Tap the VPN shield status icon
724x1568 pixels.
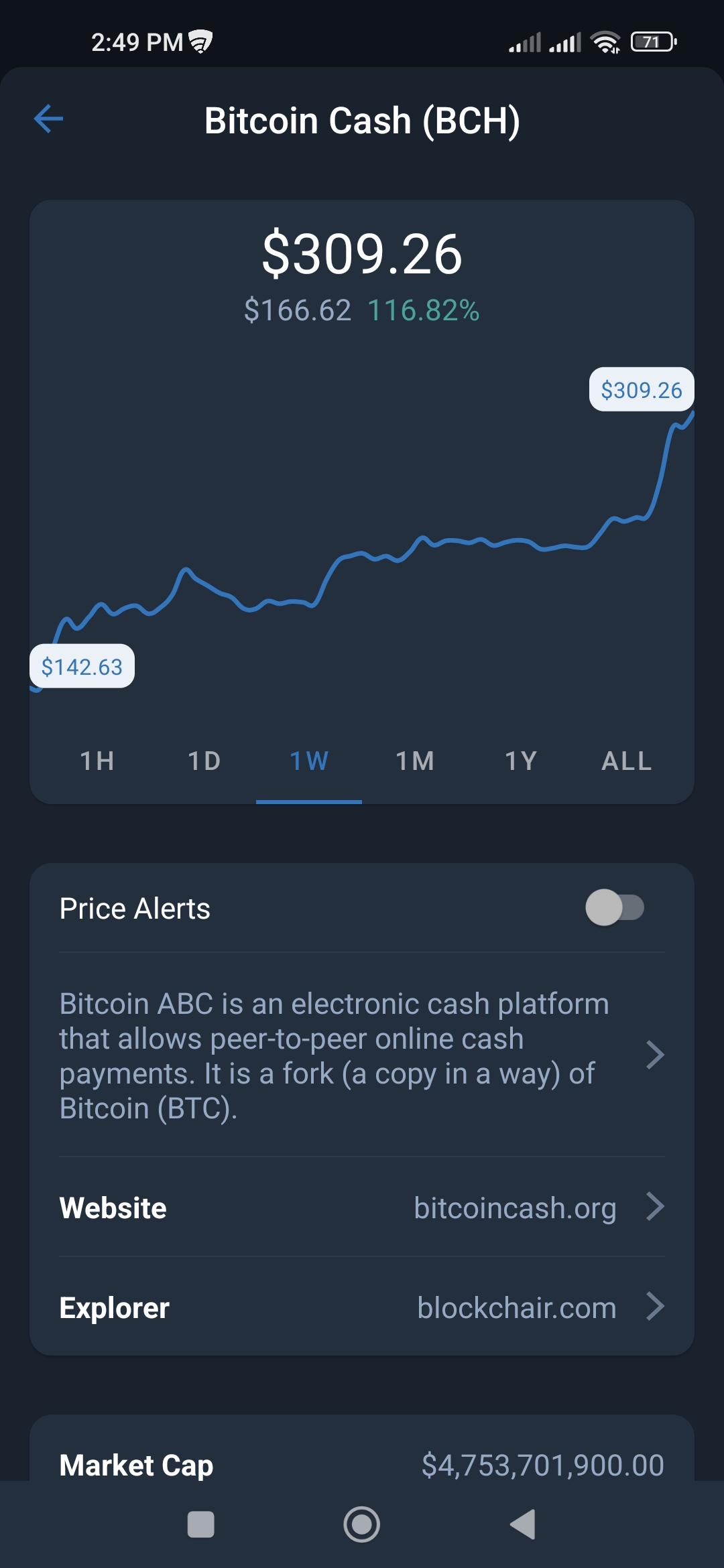click(200, 42)
